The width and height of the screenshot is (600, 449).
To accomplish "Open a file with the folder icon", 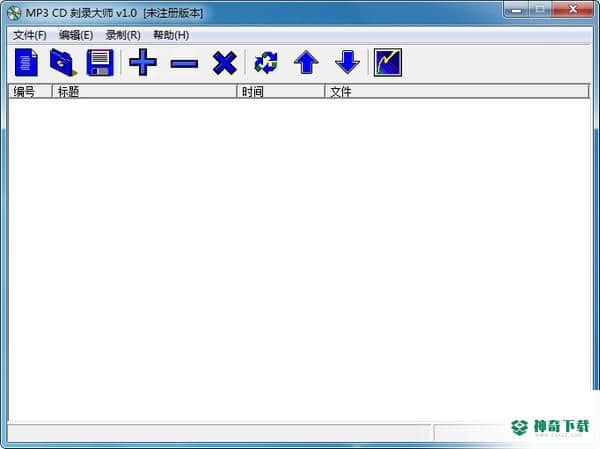I will click(63, 62).
